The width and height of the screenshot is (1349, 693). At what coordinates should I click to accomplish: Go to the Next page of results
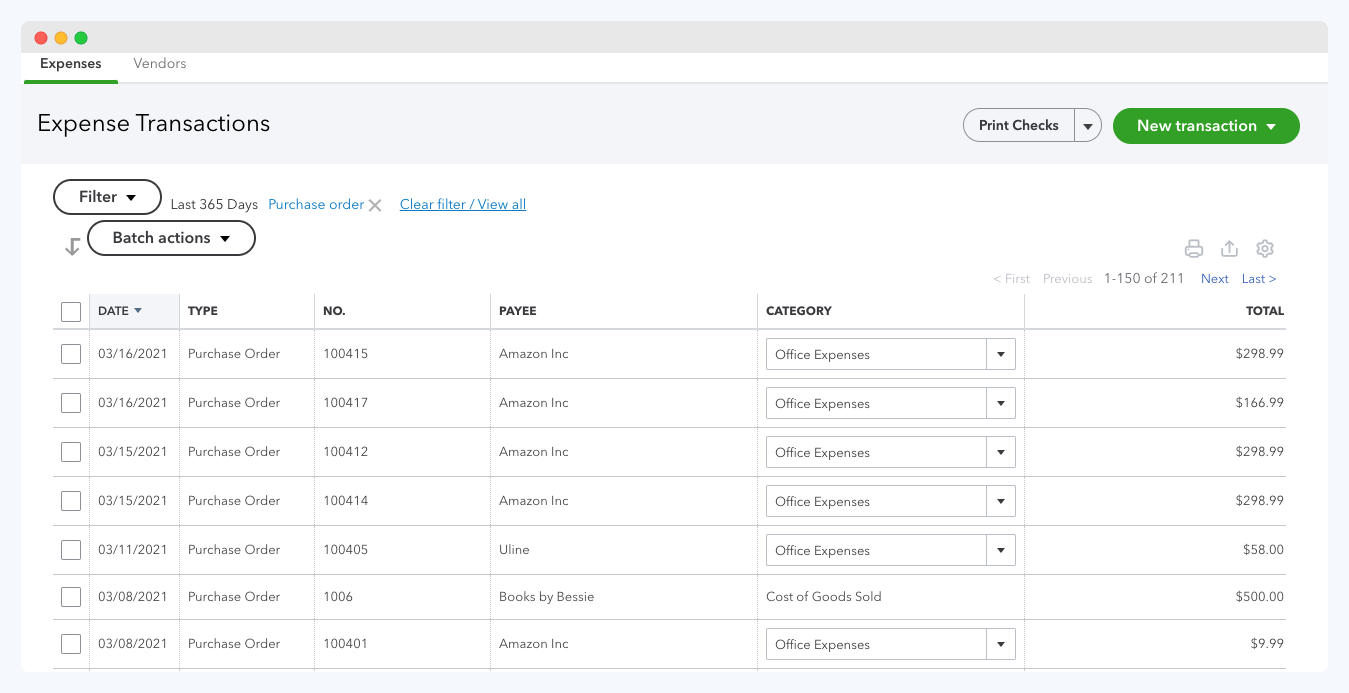click(1214, 278)
